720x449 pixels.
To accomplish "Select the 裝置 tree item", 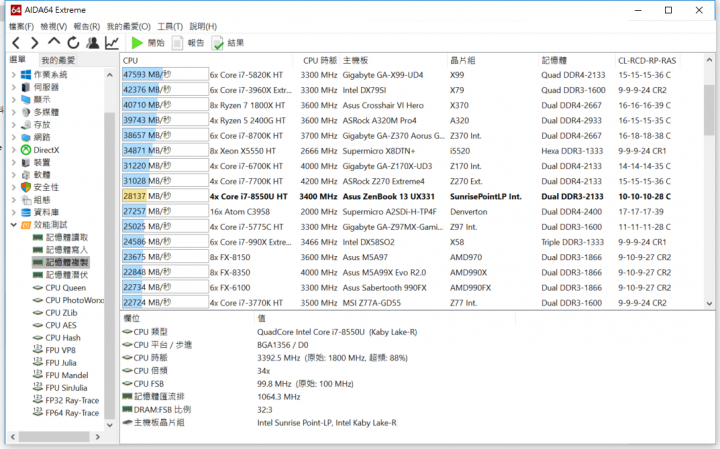I will (42, 163).
